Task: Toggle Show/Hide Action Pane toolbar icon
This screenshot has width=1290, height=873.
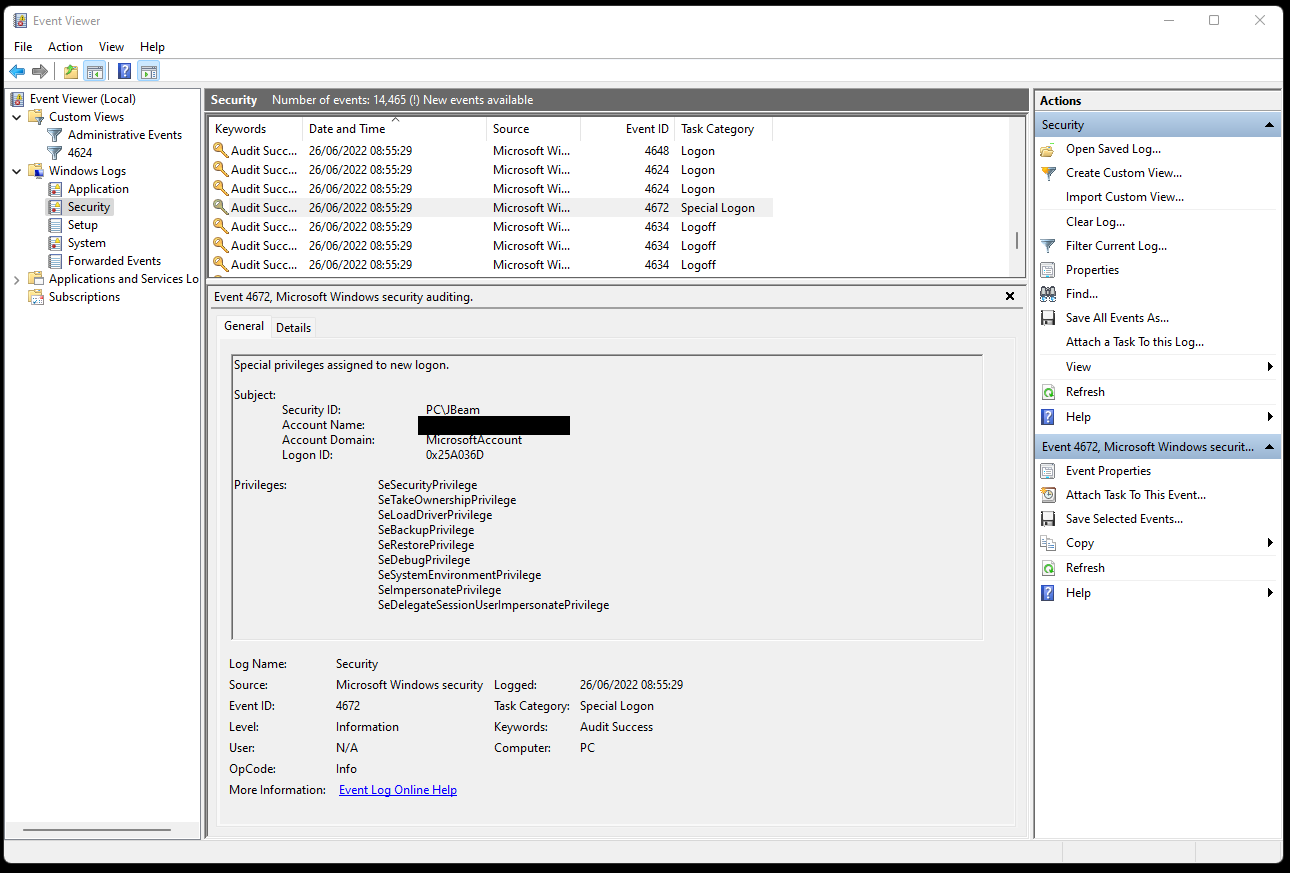Action: (149, 71)
